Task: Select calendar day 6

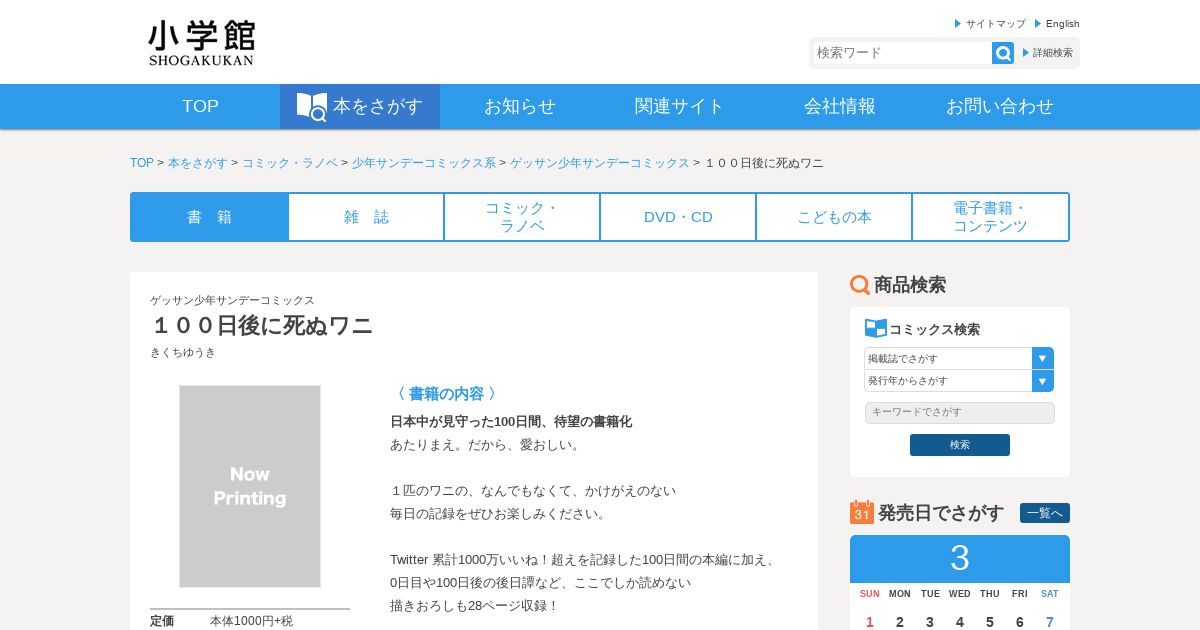Action: [1020, 622]
